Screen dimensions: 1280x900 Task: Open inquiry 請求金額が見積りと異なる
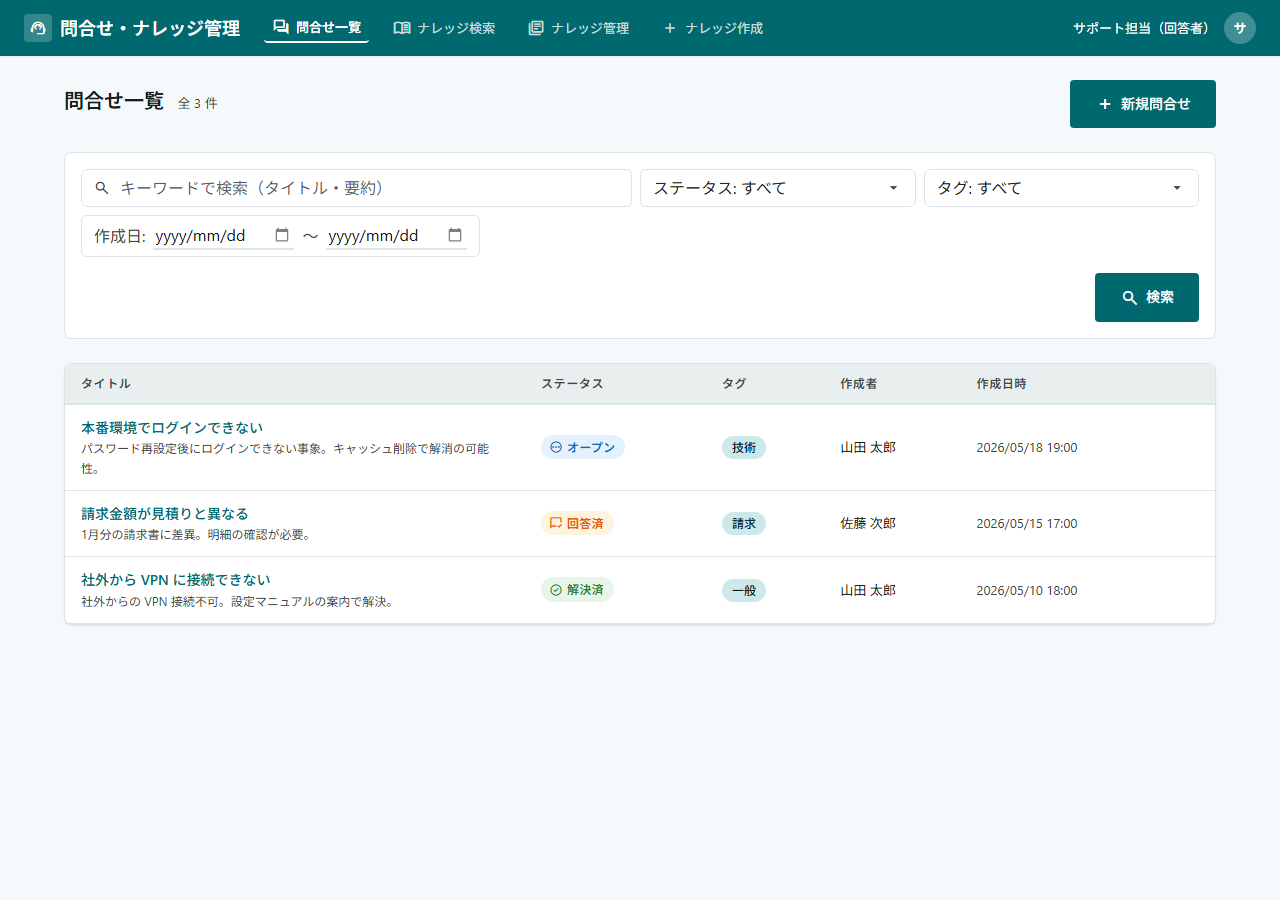pyautogui.click(x=165, y=513)
